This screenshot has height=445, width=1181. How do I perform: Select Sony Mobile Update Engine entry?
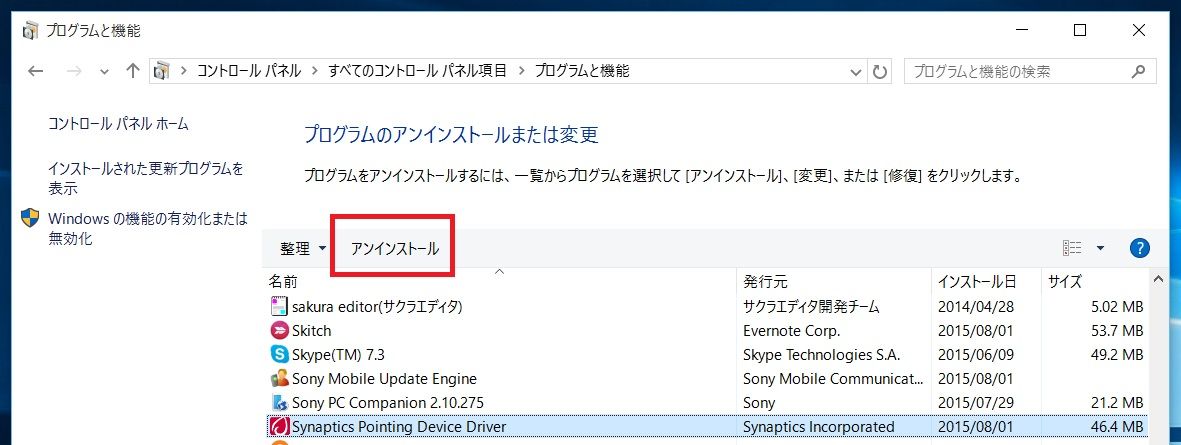[x=707, y=379]
